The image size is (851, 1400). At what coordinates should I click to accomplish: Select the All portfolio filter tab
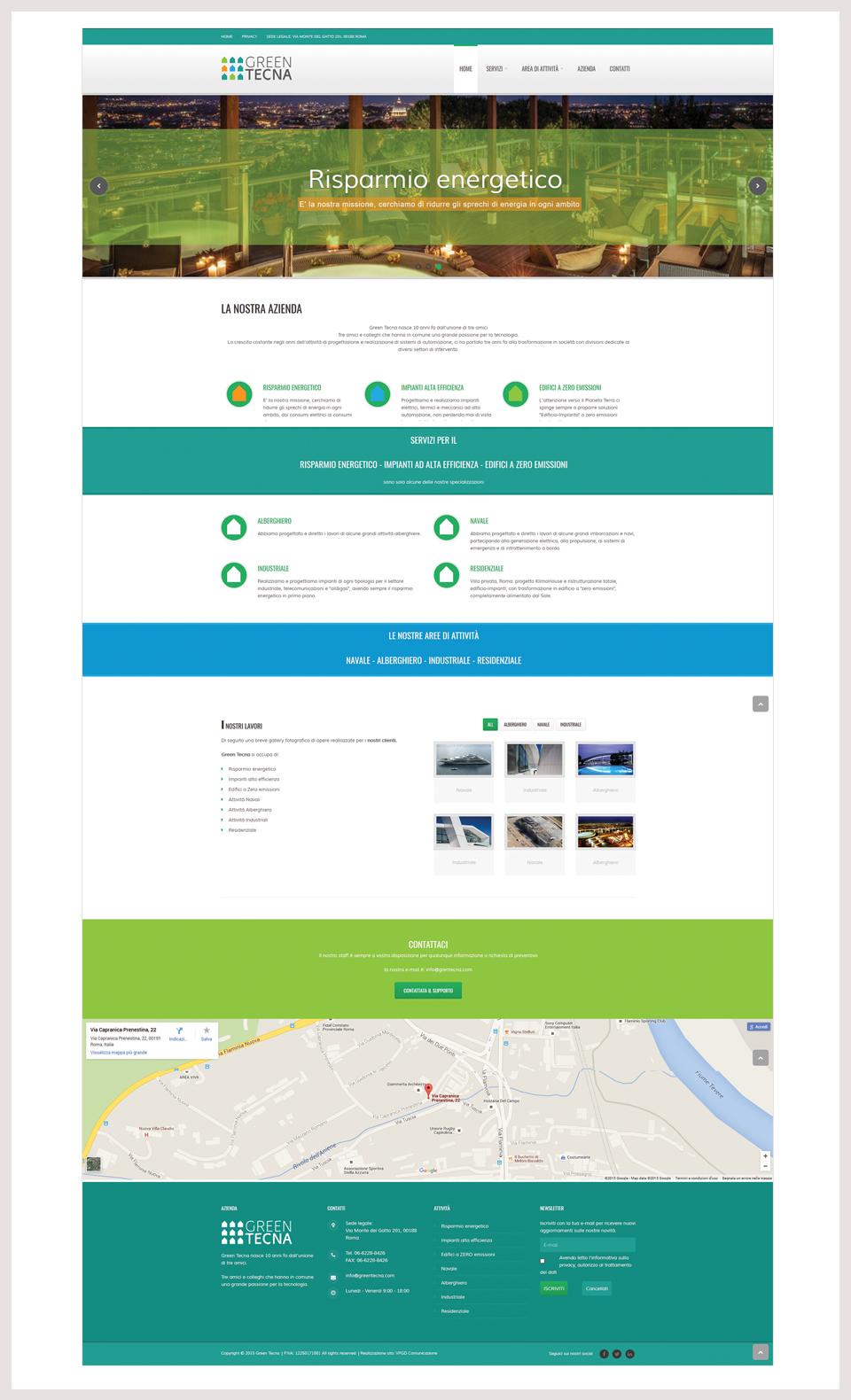490,724
